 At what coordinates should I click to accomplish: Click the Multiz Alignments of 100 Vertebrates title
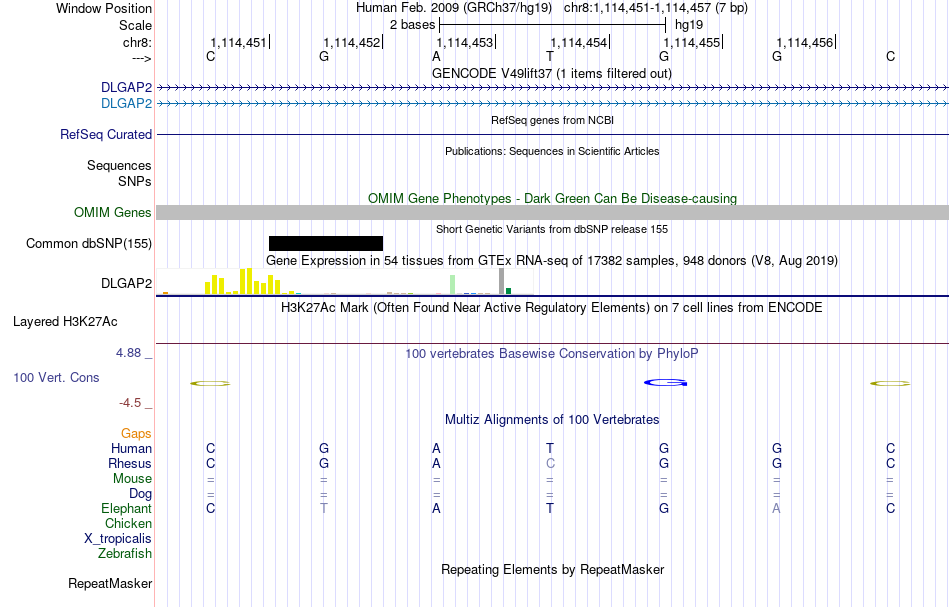[x=552, y=419]
